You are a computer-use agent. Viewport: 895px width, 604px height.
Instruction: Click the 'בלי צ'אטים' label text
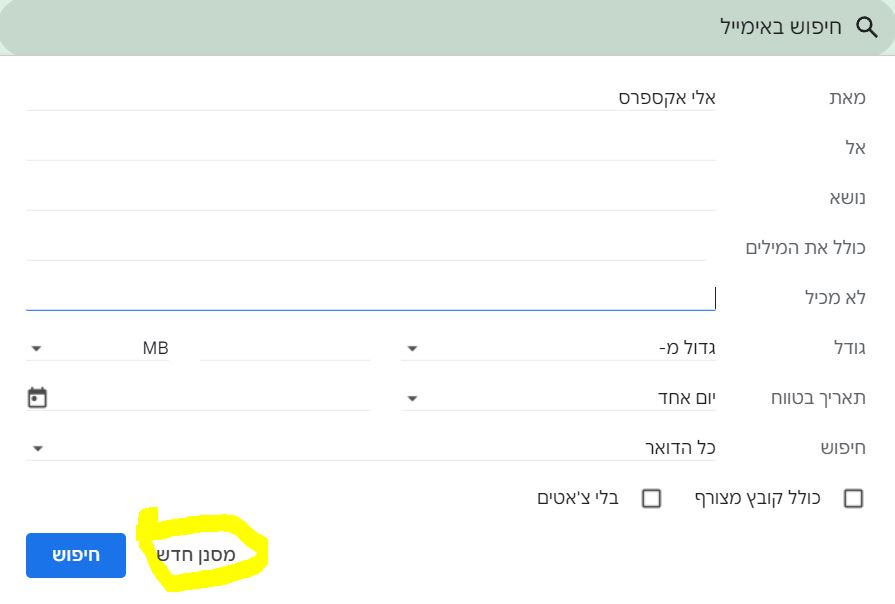pyautogui.click(x=578, y=498)
